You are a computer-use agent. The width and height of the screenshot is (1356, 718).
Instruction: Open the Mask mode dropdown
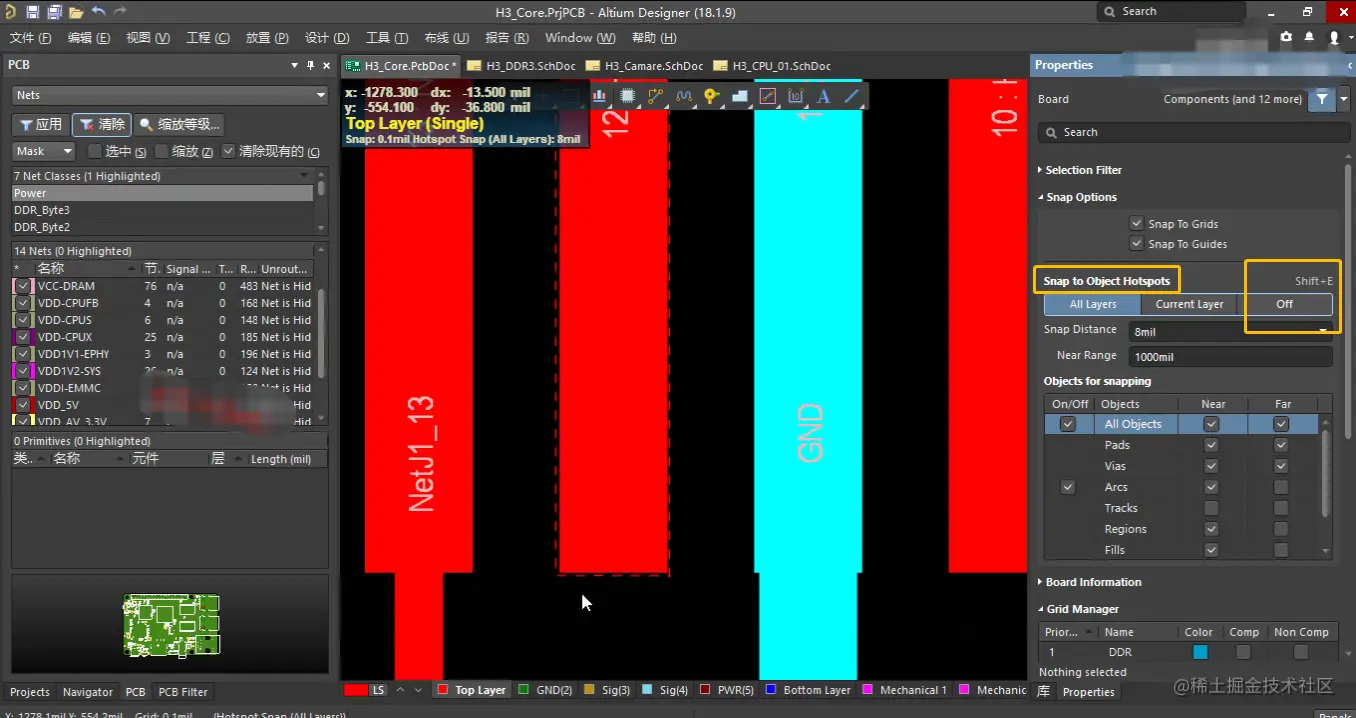tap(44, 151)
